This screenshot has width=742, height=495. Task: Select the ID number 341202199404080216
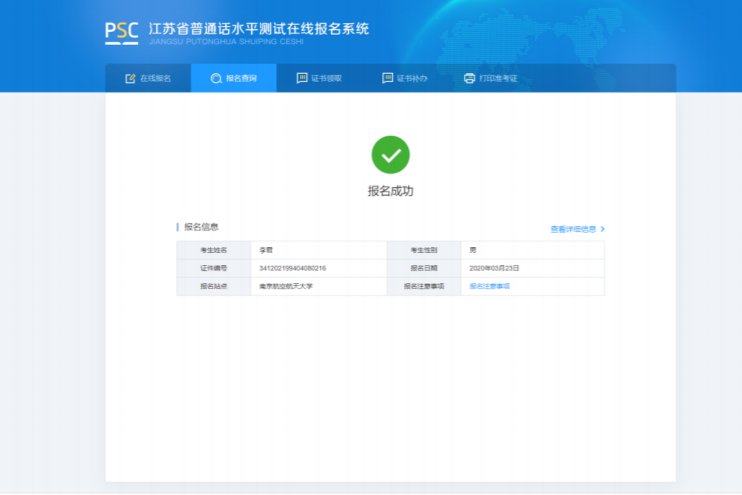[292, 268]
